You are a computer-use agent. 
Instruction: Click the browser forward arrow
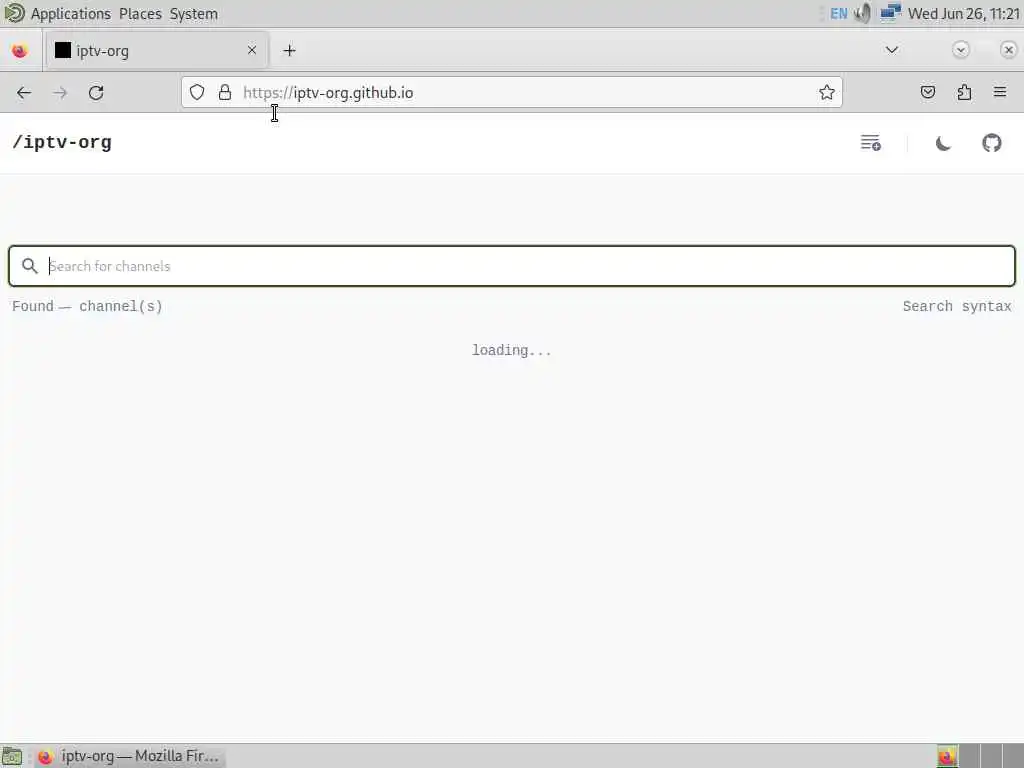(x=60, y=93)
